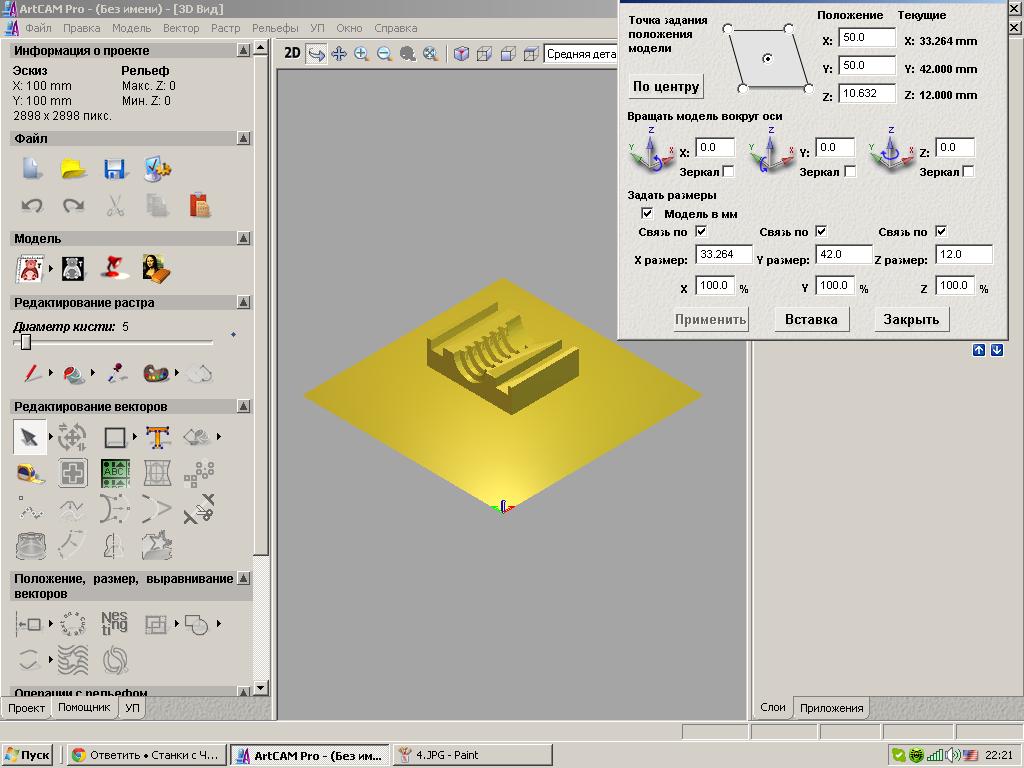This screenshot has width=1024, height=768.
Task: Click the blue down arrow in layers panel
Action: pos(997,350)
